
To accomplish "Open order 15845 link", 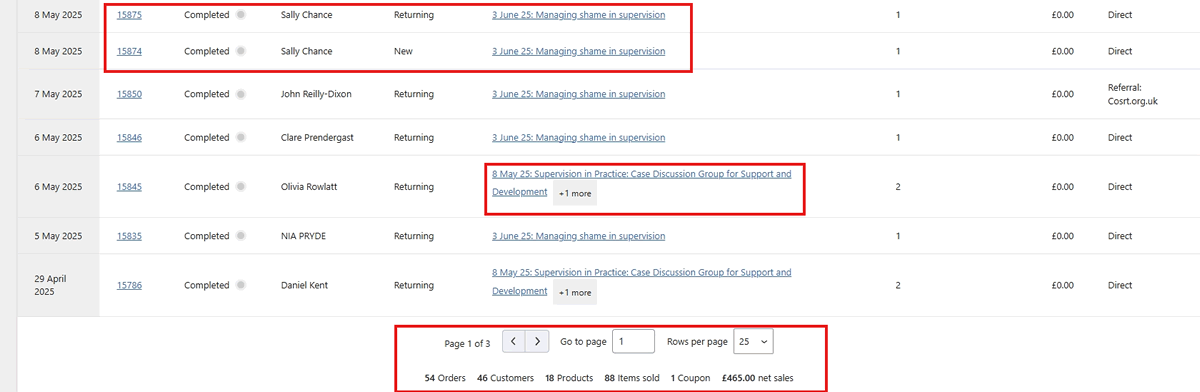I will (129, 186).
